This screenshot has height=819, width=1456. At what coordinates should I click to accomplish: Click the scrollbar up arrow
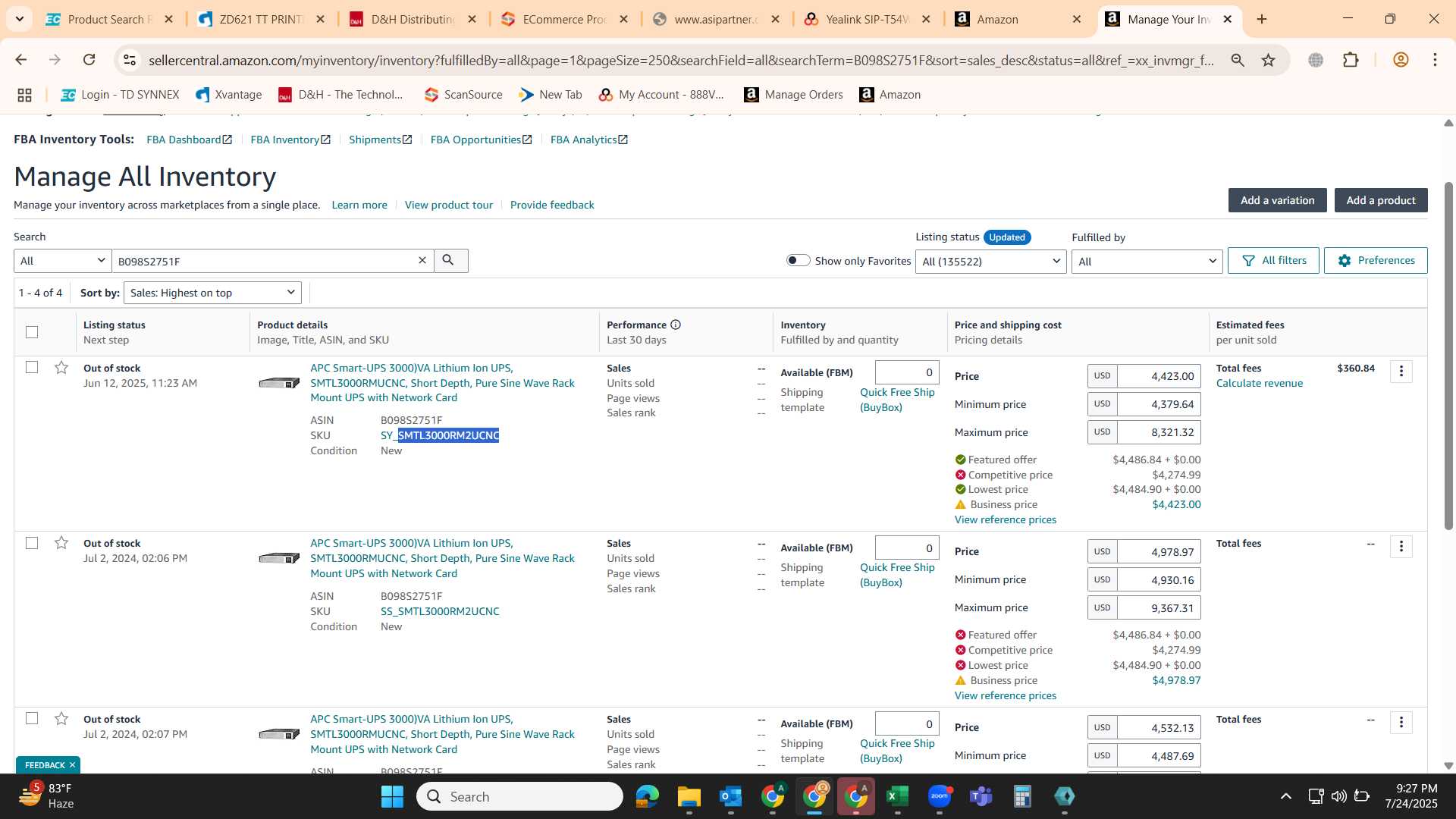pyautogui.click(x=1448, y=122)
